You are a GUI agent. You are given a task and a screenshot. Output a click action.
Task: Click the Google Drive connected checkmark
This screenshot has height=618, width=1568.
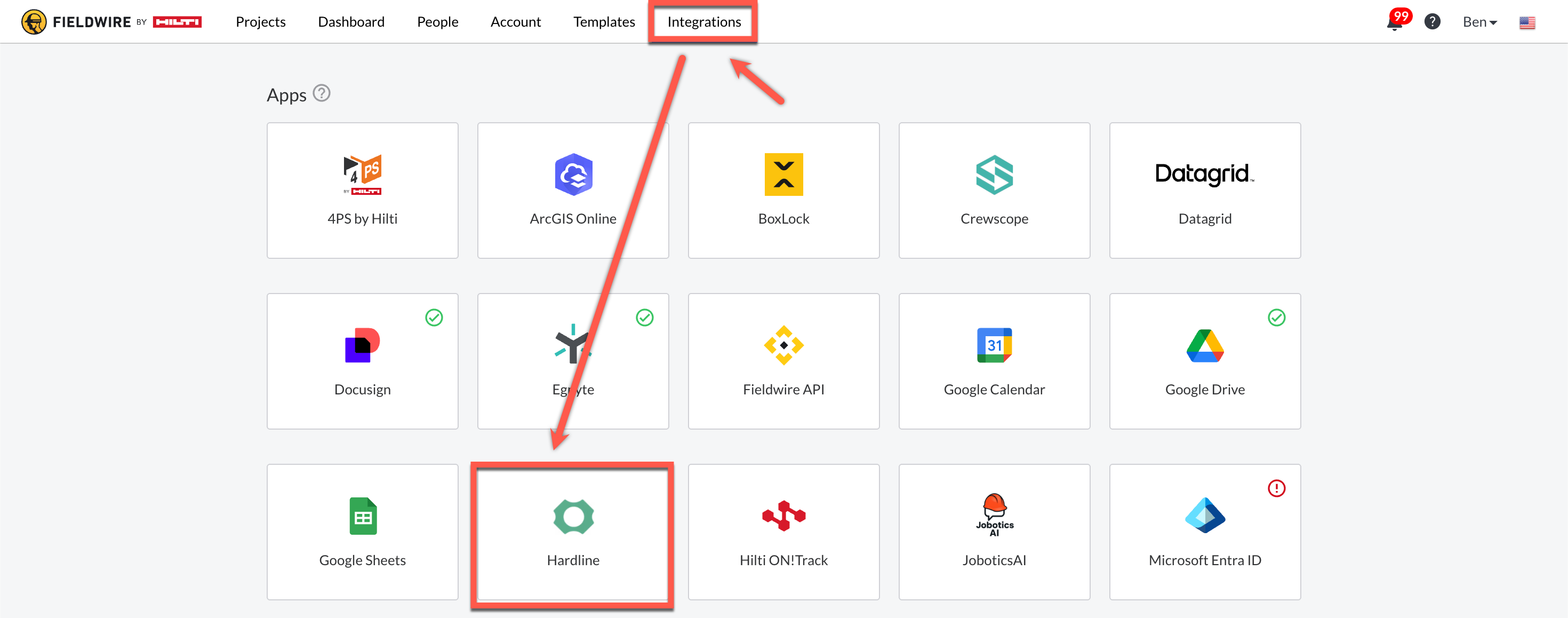pos(1276,317)
